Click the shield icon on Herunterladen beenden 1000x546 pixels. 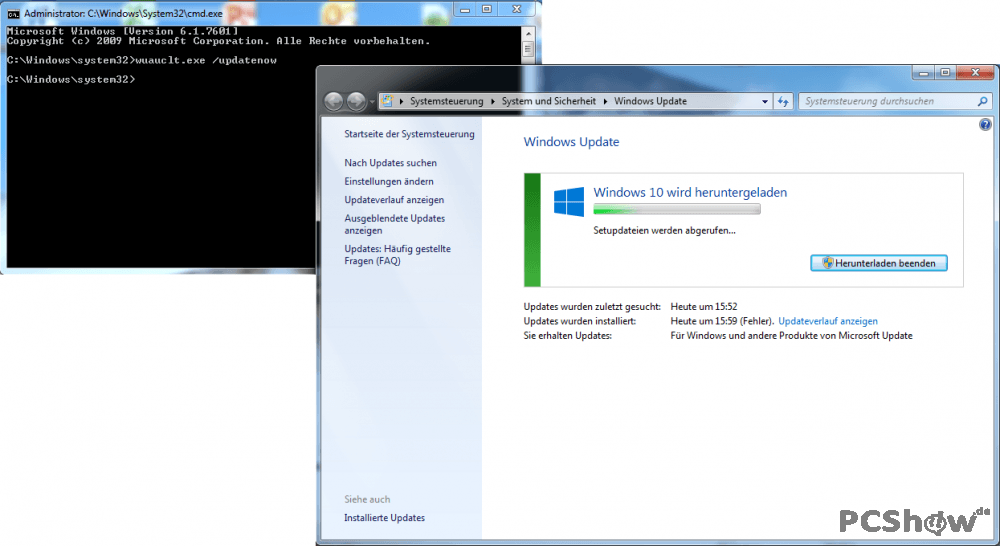(x=828, y=263)
